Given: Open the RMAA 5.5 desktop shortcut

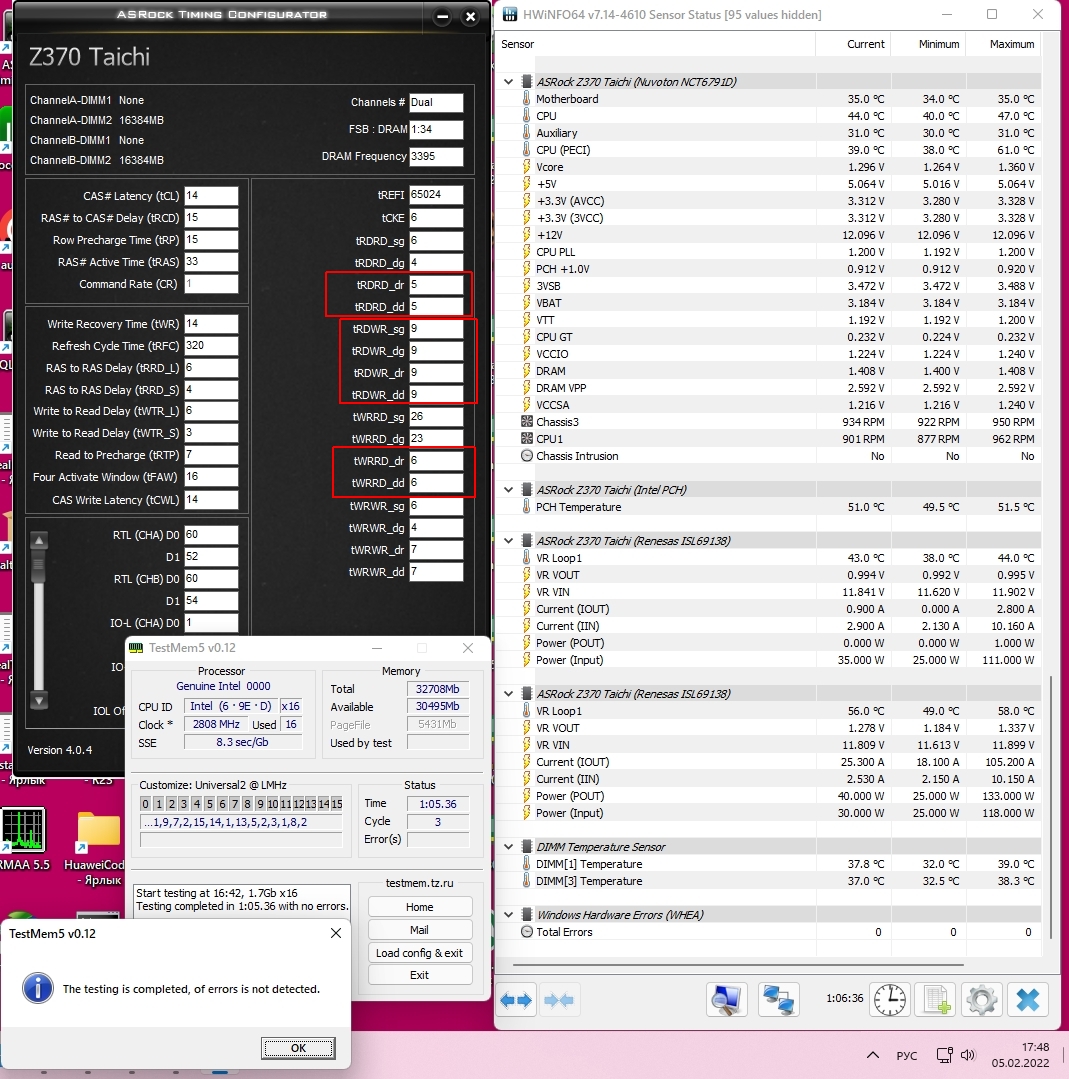Looking at the screenshot, I should click(x=24, y=840).
